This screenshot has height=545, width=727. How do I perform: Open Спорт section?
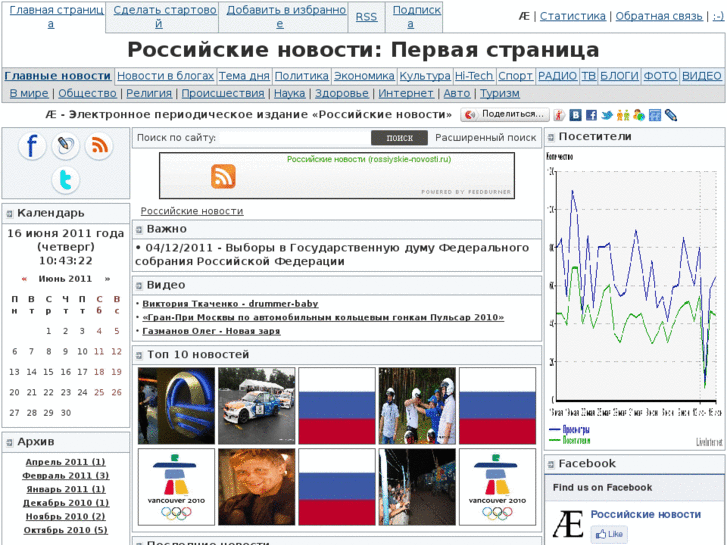coord(515,76)
